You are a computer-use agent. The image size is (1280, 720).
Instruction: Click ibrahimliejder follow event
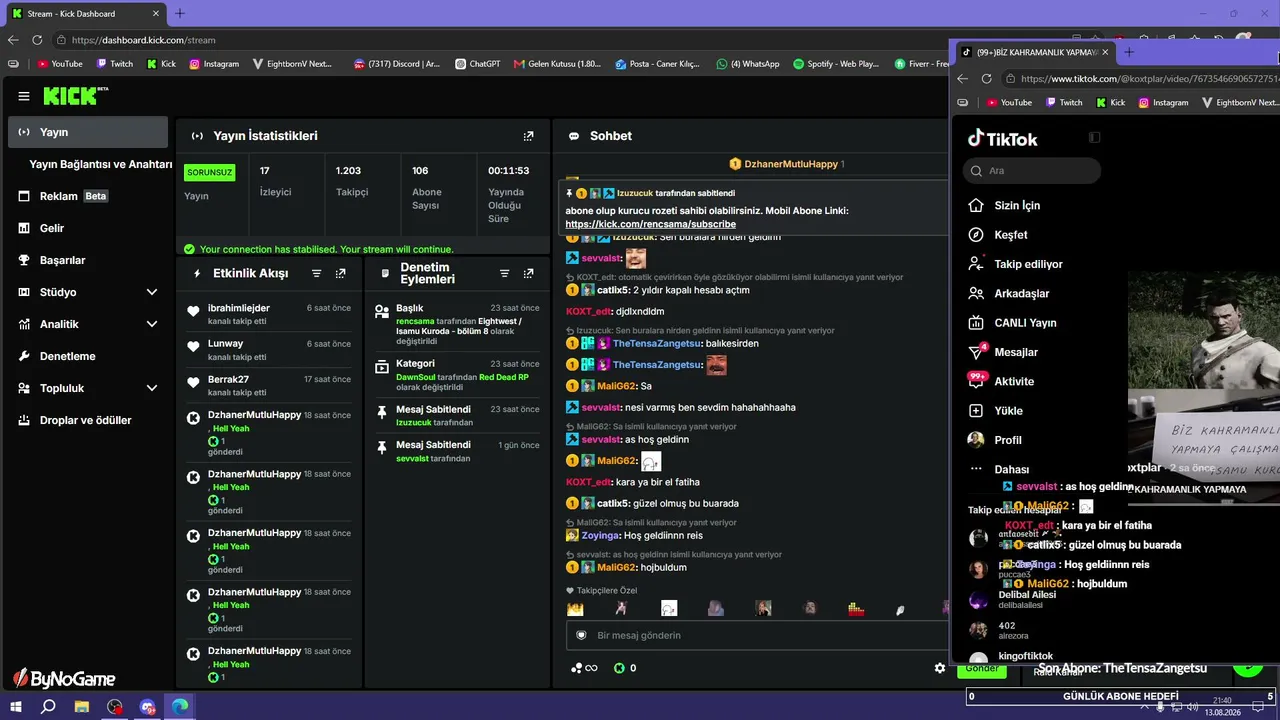click(268, 313)
